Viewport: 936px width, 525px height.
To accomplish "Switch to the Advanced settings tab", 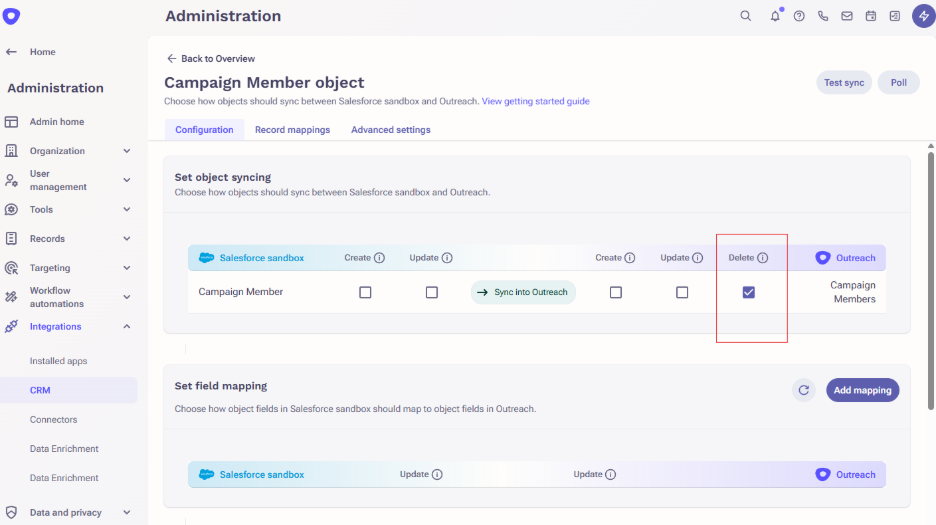I will pyautogui.click(x=390, y=130).
